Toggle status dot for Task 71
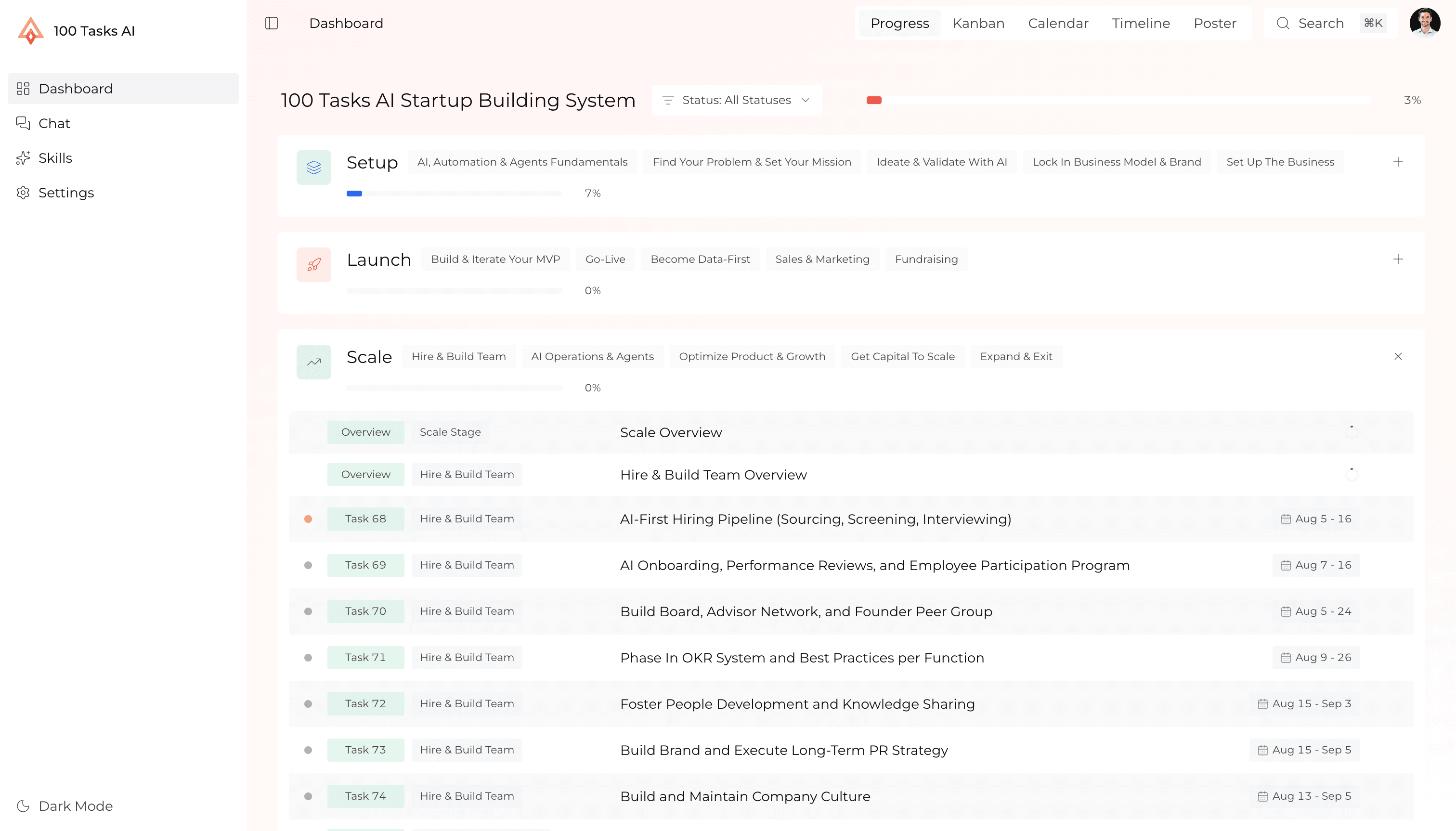 tap(308, 658)
